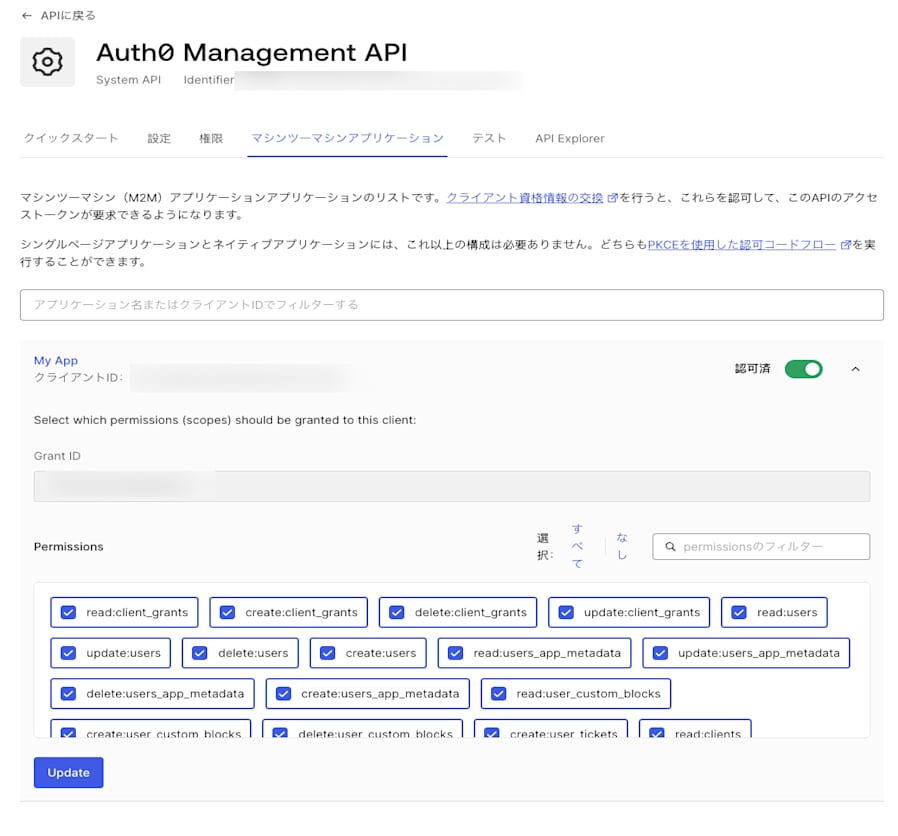
Task: Click the Auth0 Management API gear icon
Action: click(x=48, y=62)
